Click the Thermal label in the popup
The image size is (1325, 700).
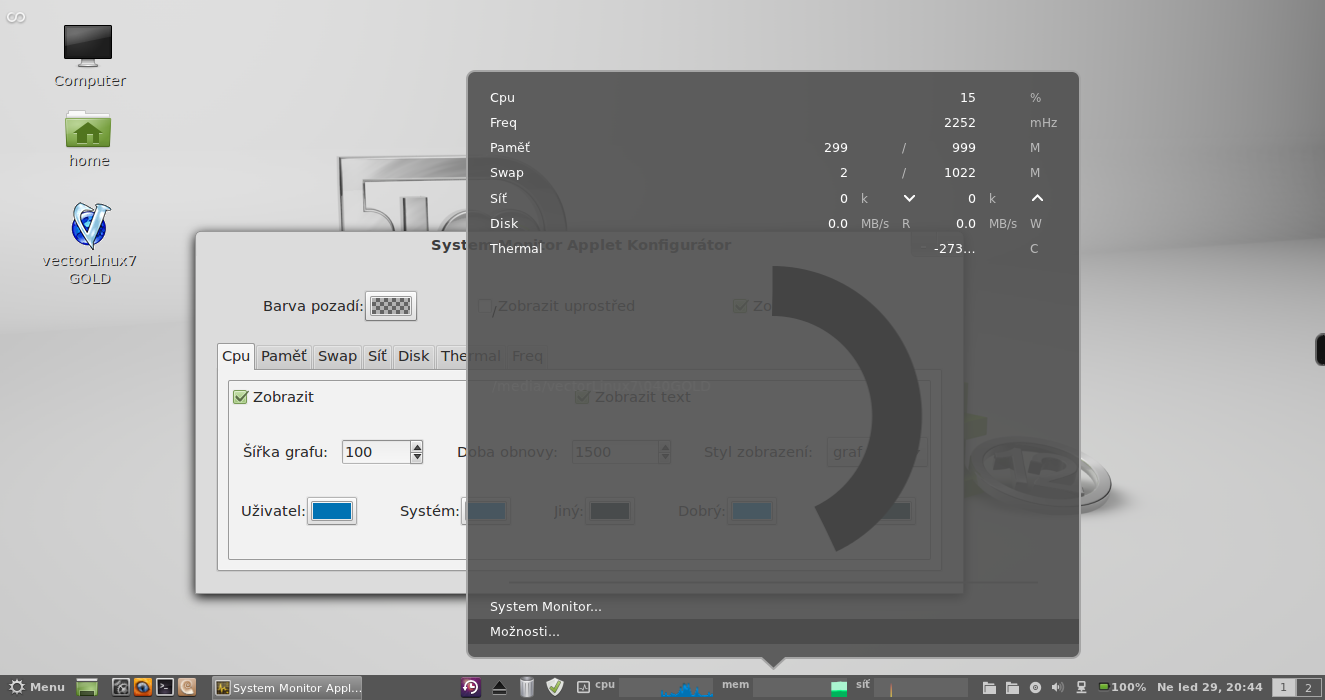(x=516, y=249)
